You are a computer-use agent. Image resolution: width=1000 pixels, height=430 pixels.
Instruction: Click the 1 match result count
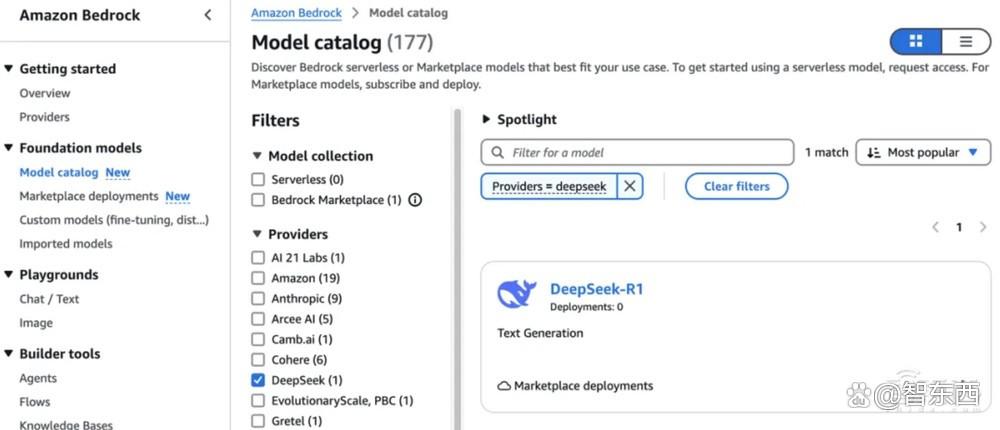pos(827,152)
